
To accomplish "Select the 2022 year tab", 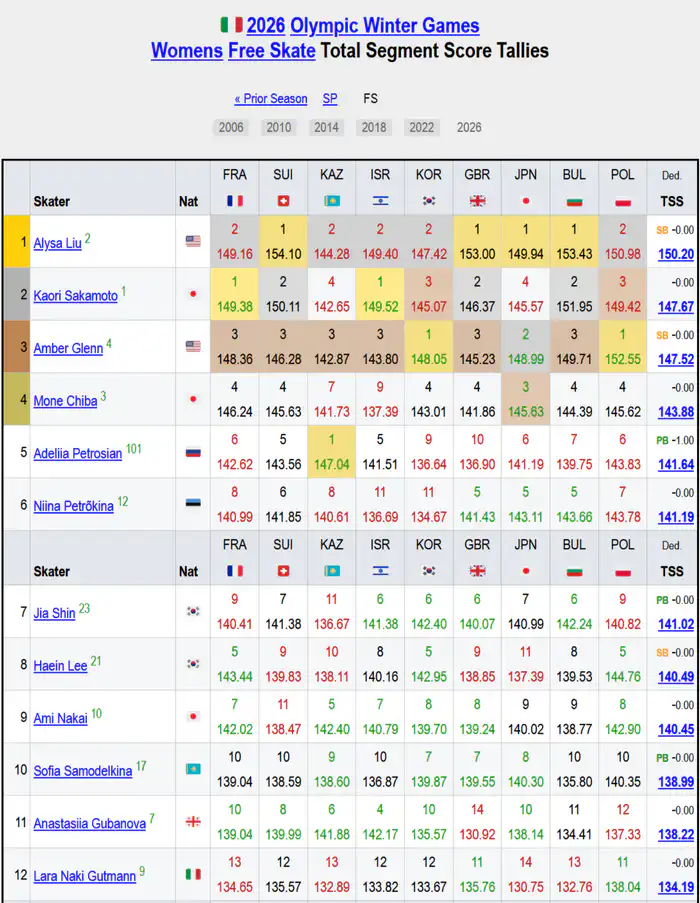I will coord(422,127).
